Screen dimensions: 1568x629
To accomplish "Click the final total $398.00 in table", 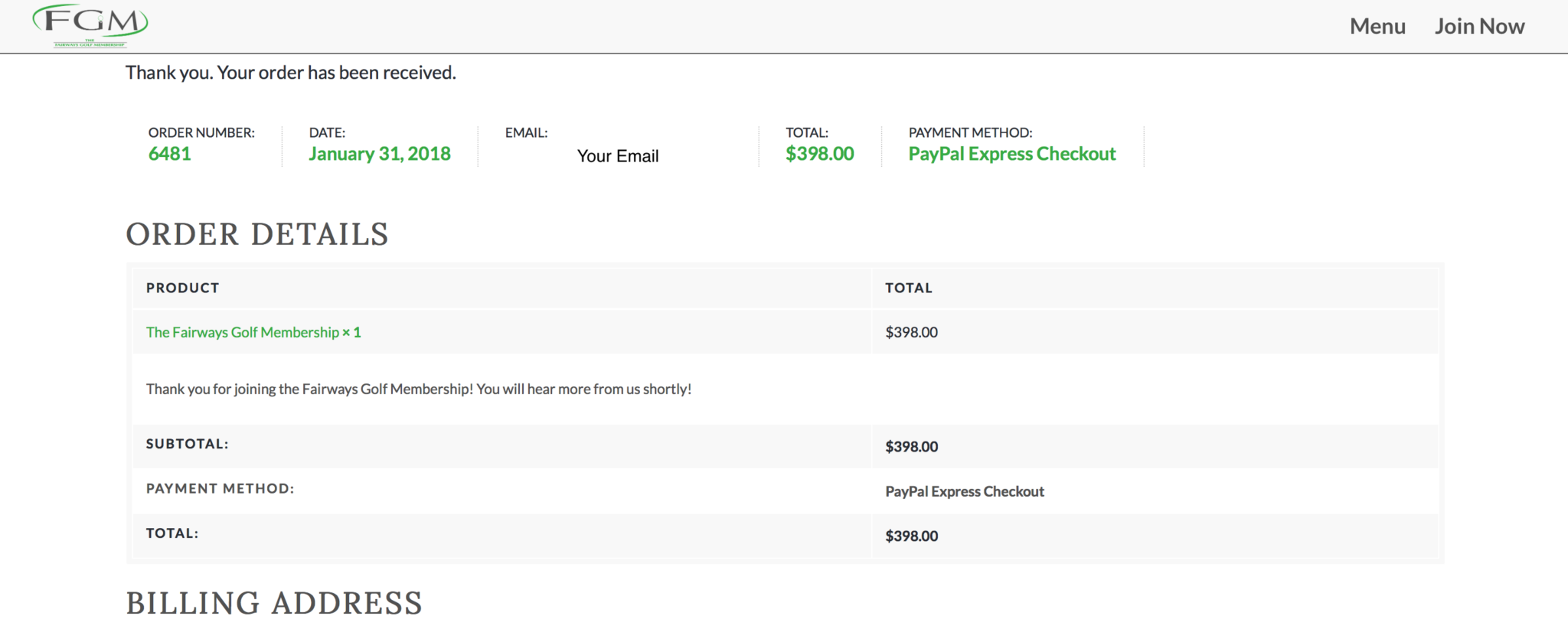I will click(911, 536).
